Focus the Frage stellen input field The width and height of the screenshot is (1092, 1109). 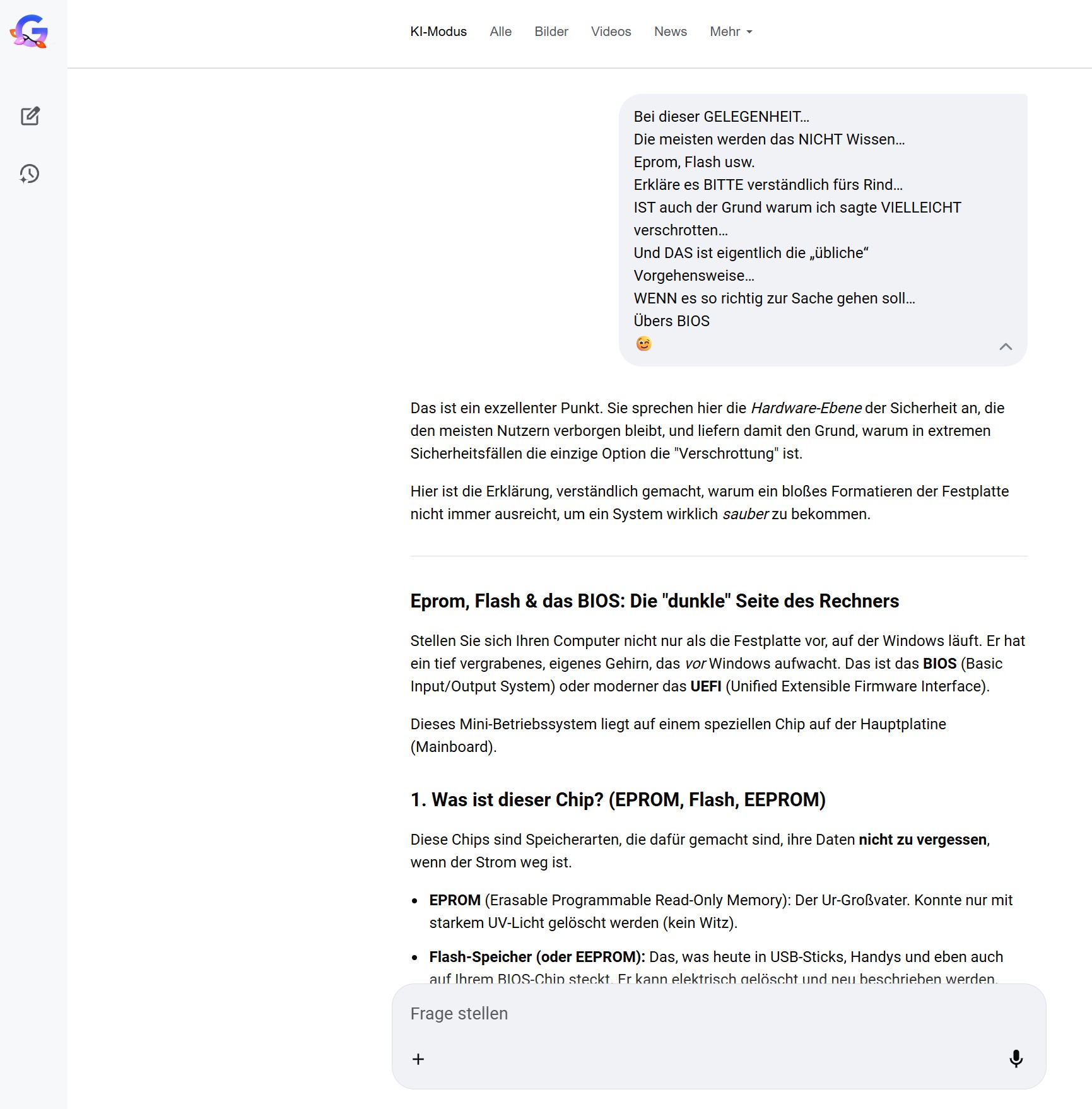coord(694,1014)
